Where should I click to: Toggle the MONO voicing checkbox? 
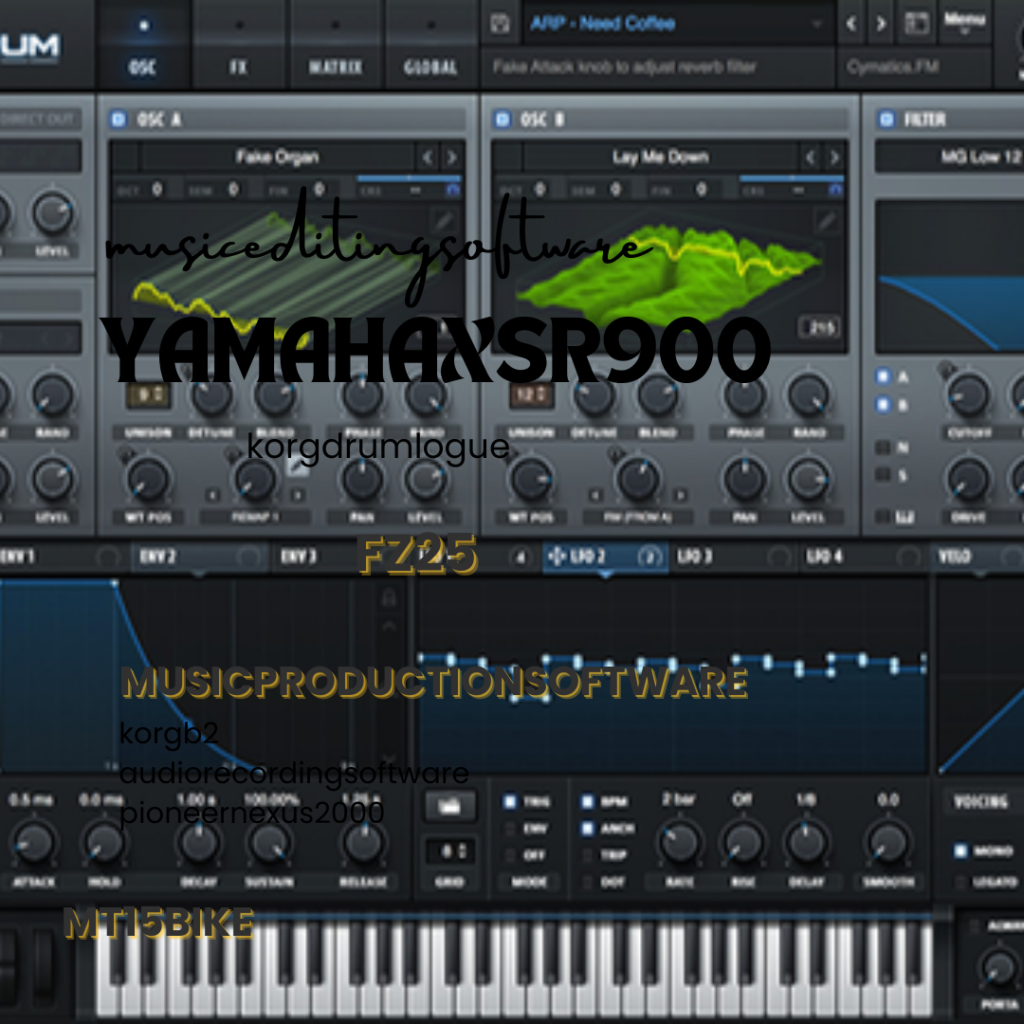[x=960, y=851]
